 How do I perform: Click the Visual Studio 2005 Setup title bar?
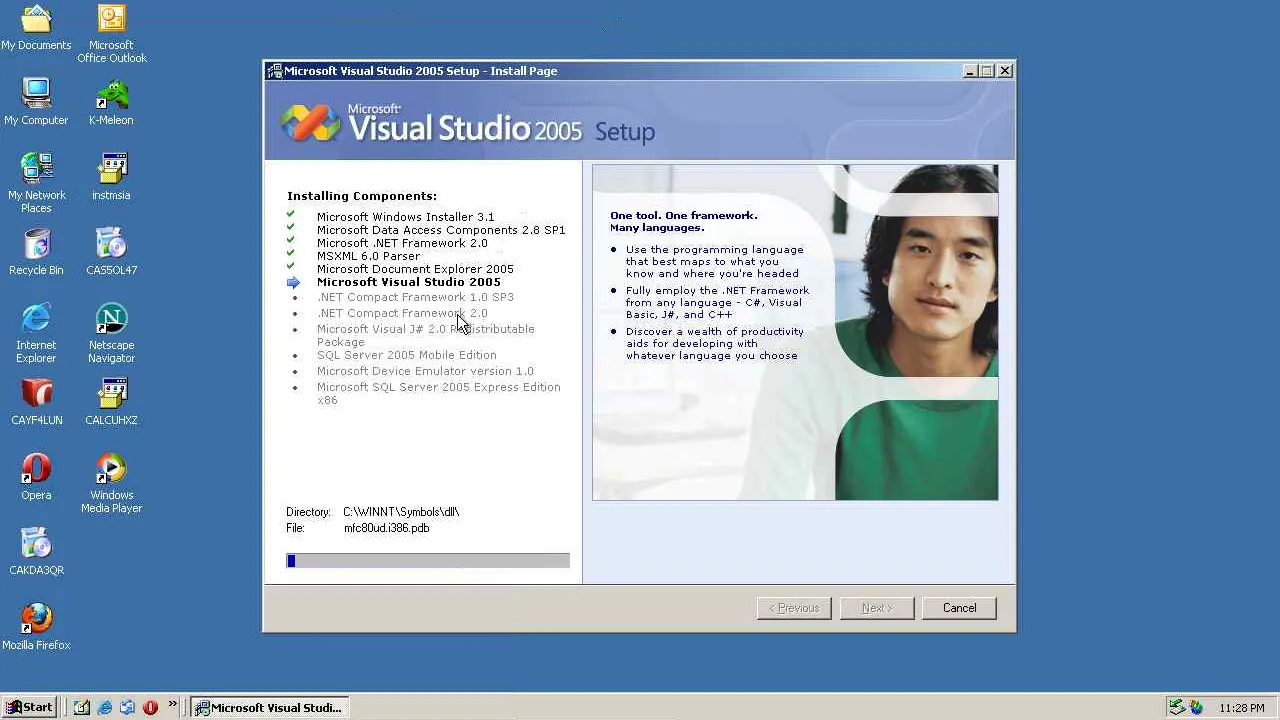click(x=640, y=71)
